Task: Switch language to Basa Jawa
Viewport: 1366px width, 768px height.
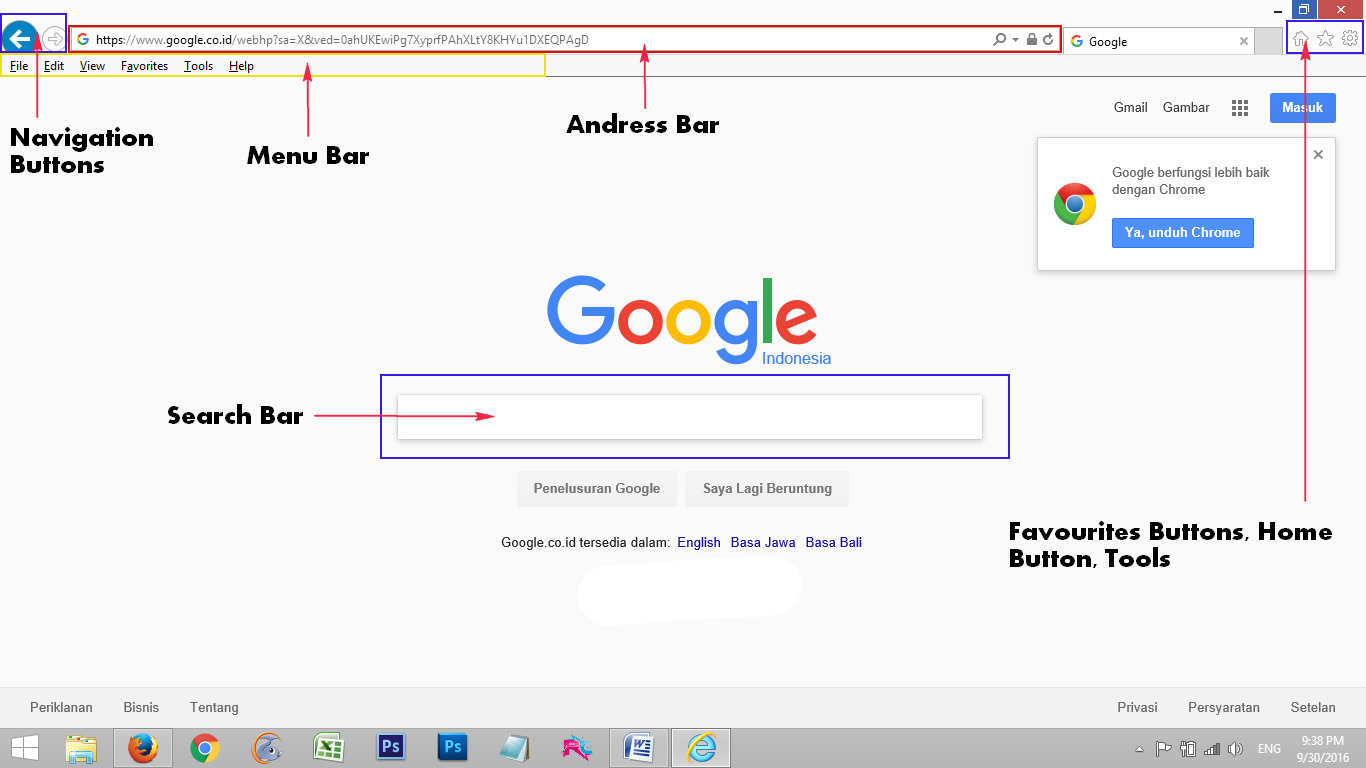Action: 763,542
